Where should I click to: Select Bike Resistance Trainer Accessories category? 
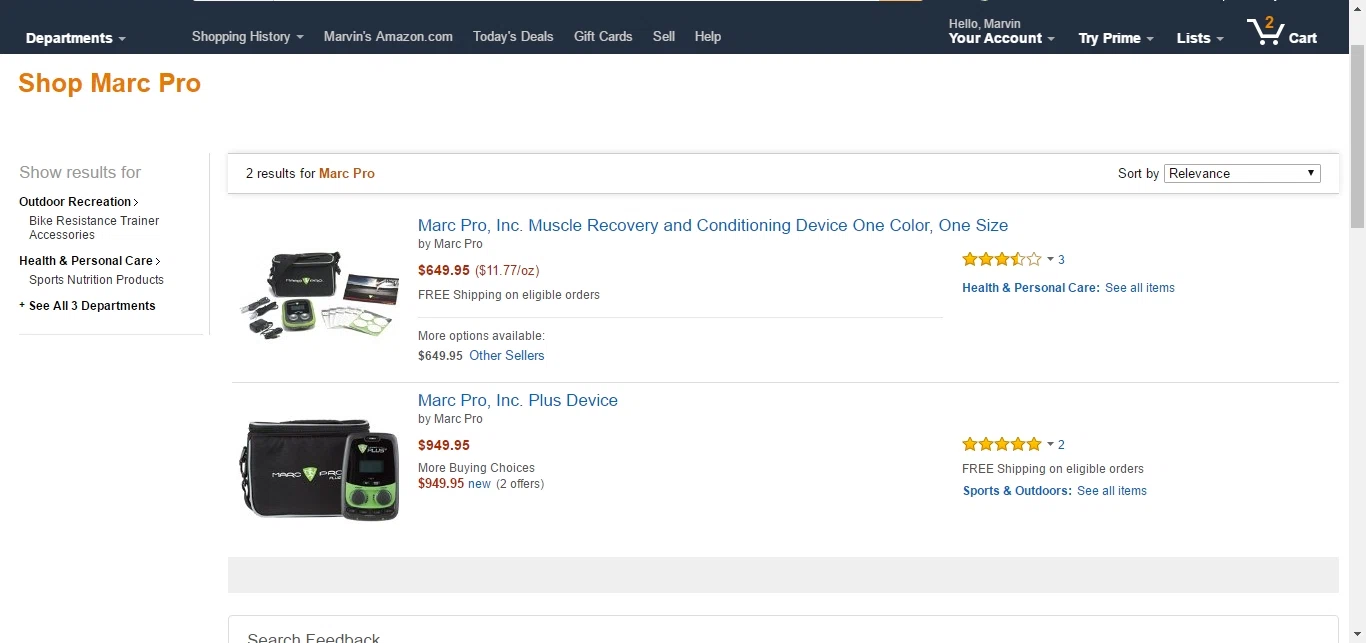[94, 228]
